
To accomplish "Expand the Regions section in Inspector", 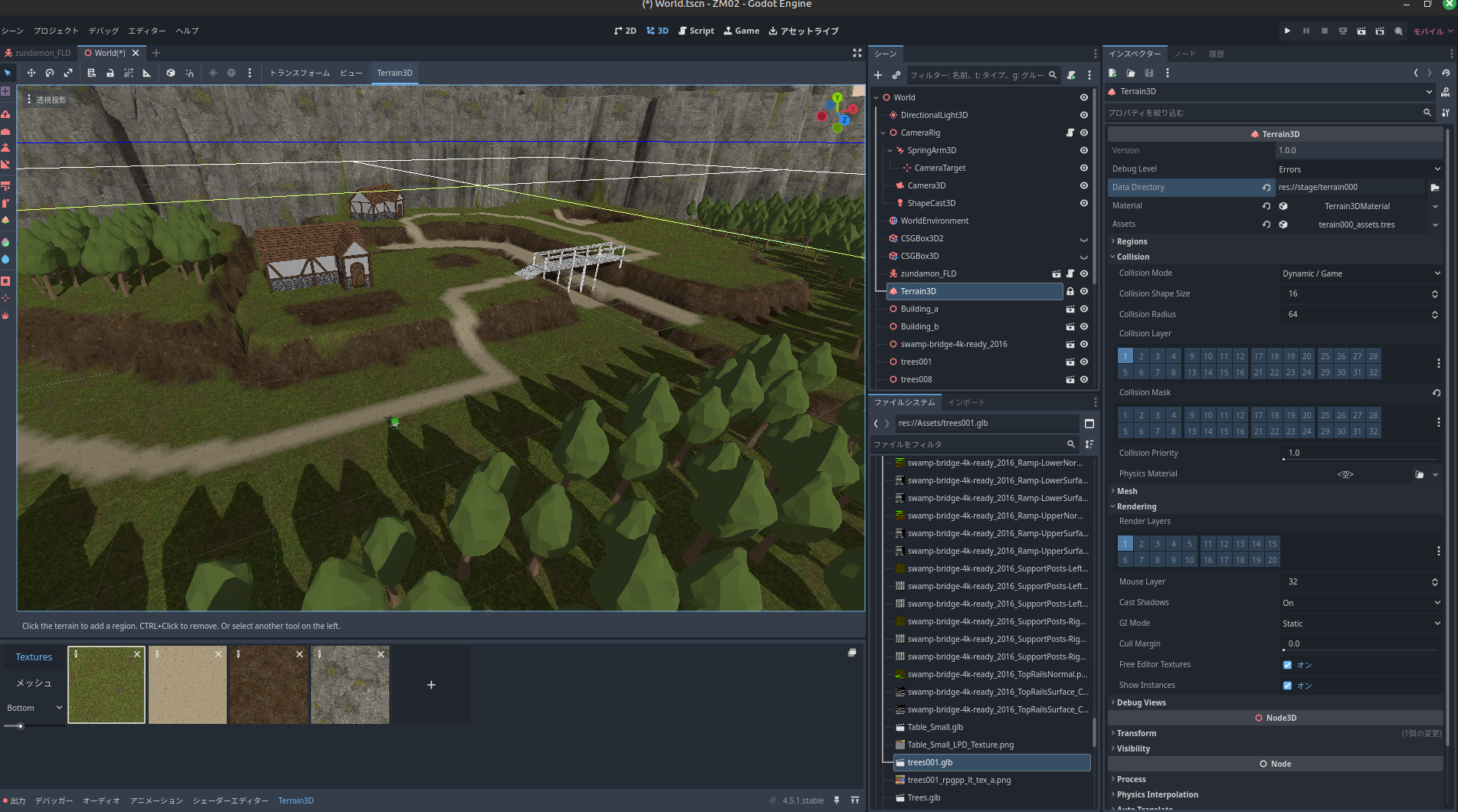I will point(1132,241).
